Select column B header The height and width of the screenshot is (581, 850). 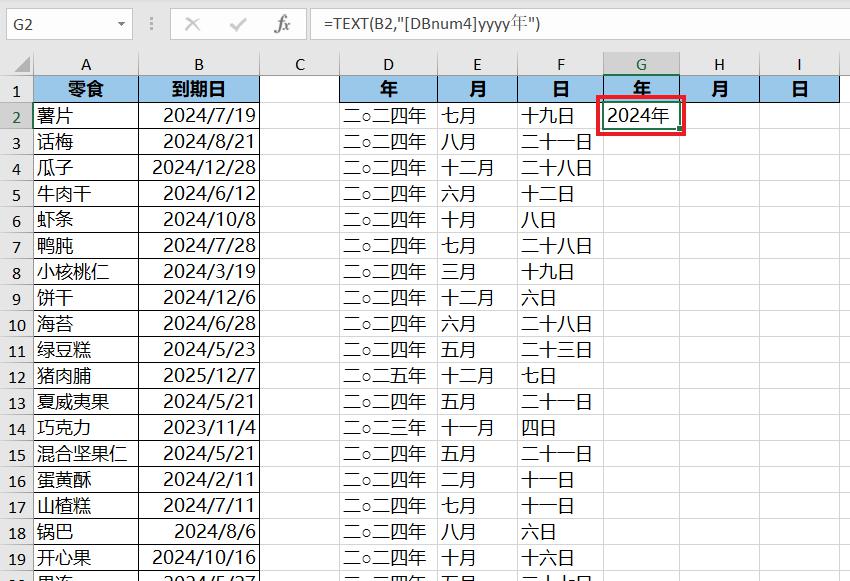point(199,64)
